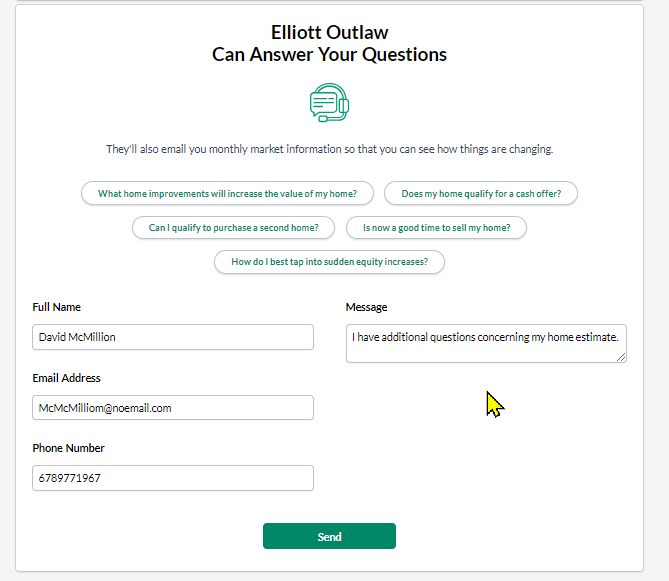Click the "Can Answer Your Questions" heading

click(329, 55)
